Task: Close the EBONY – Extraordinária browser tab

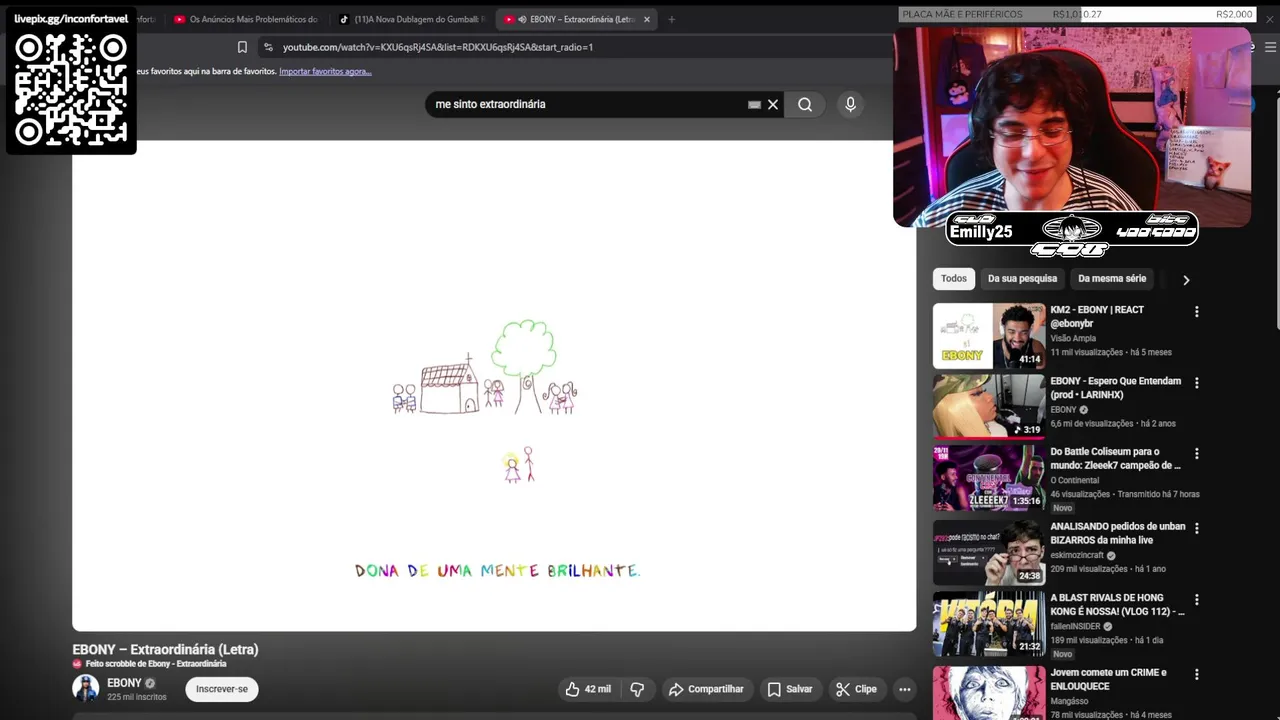Action: click(647, 19)
